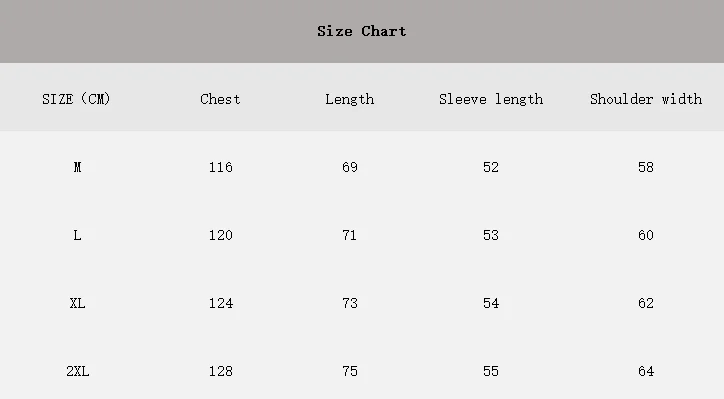Click chest value 116 for size M
Screen dimensions: 724x399
click(221, 167)
